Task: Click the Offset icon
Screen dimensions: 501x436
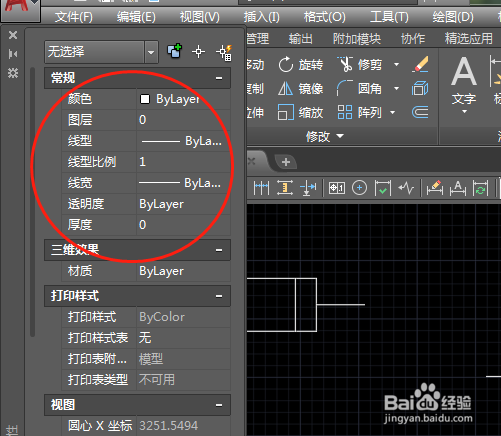Action: [420, 112]
